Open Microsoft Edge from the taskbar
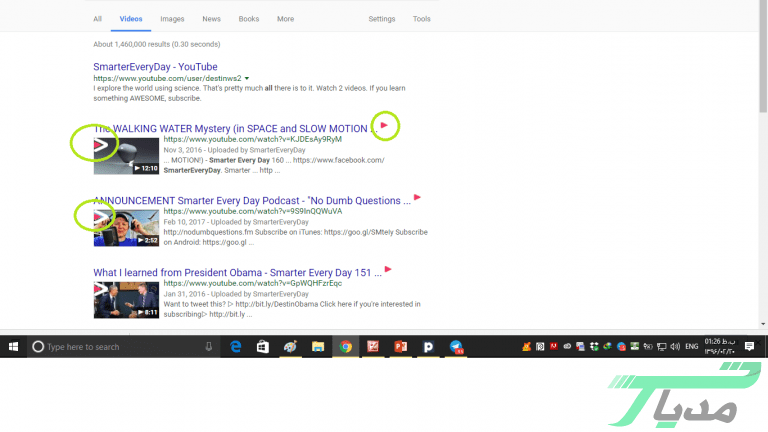 pos(237,347)
